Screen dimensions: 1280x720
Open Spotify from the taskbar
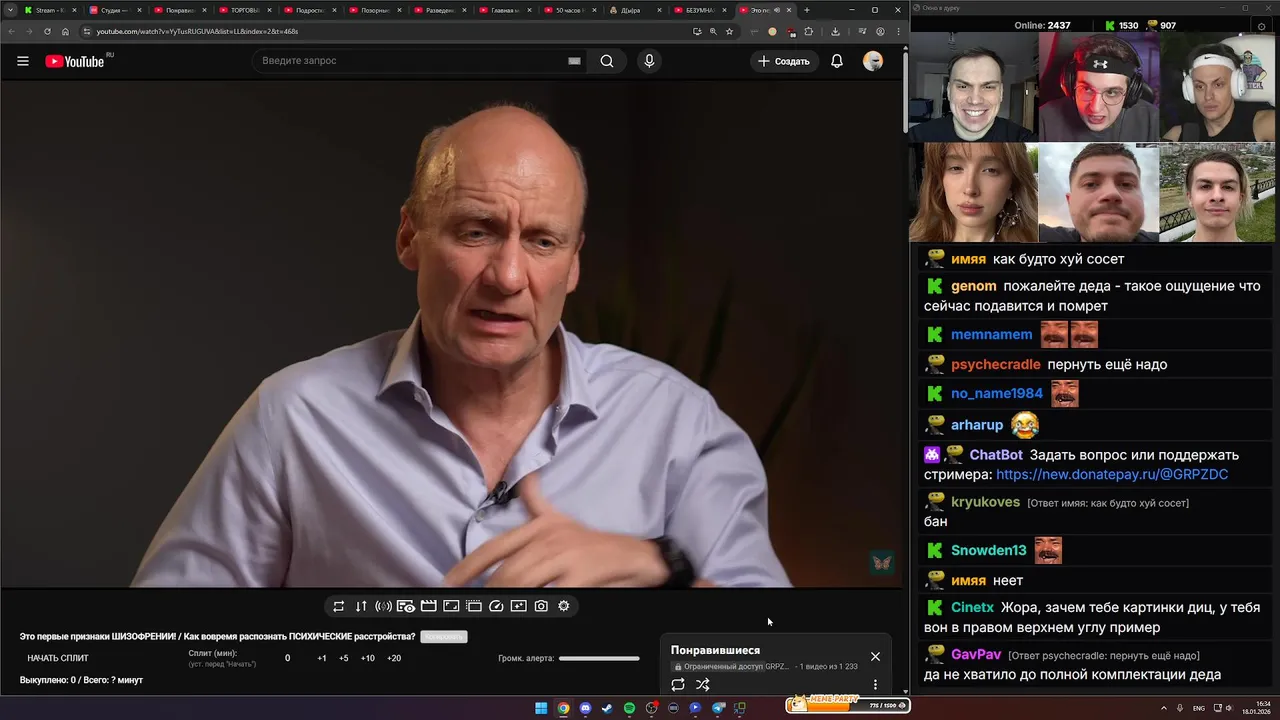click(629, 708)
